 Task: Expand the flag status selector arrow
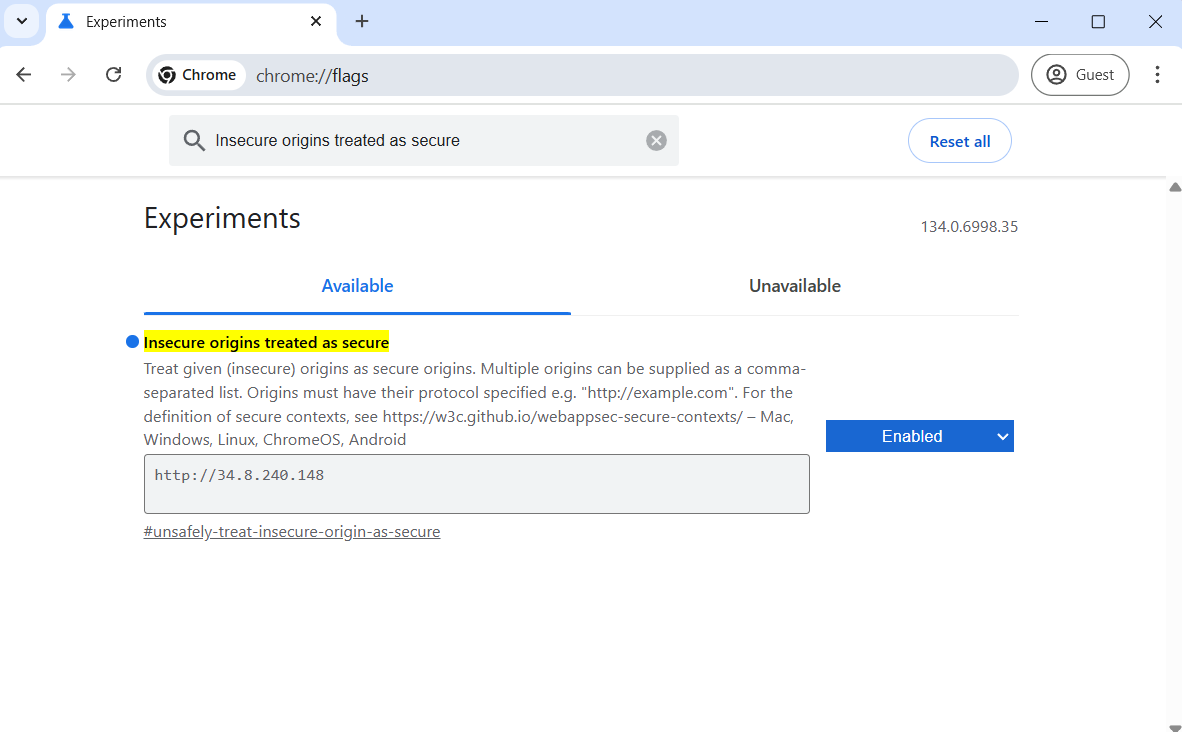1002,436
